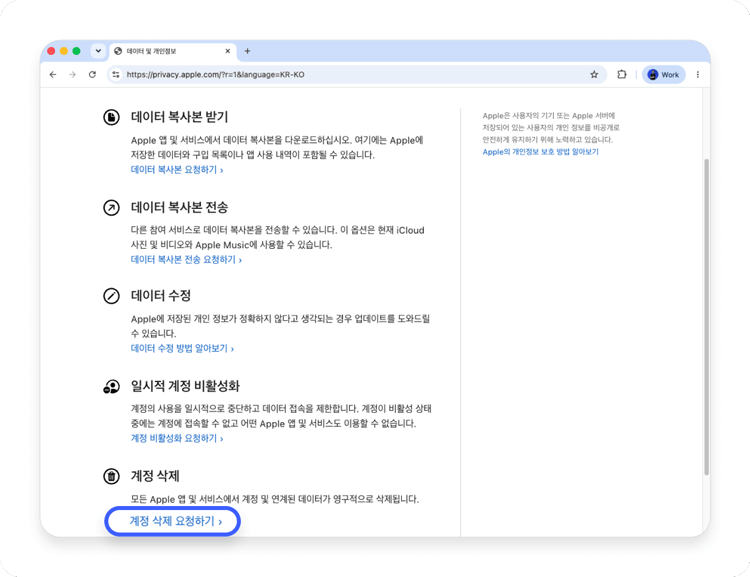
Task: Bookmark this page with the star icon
Action: click(594, 75)
